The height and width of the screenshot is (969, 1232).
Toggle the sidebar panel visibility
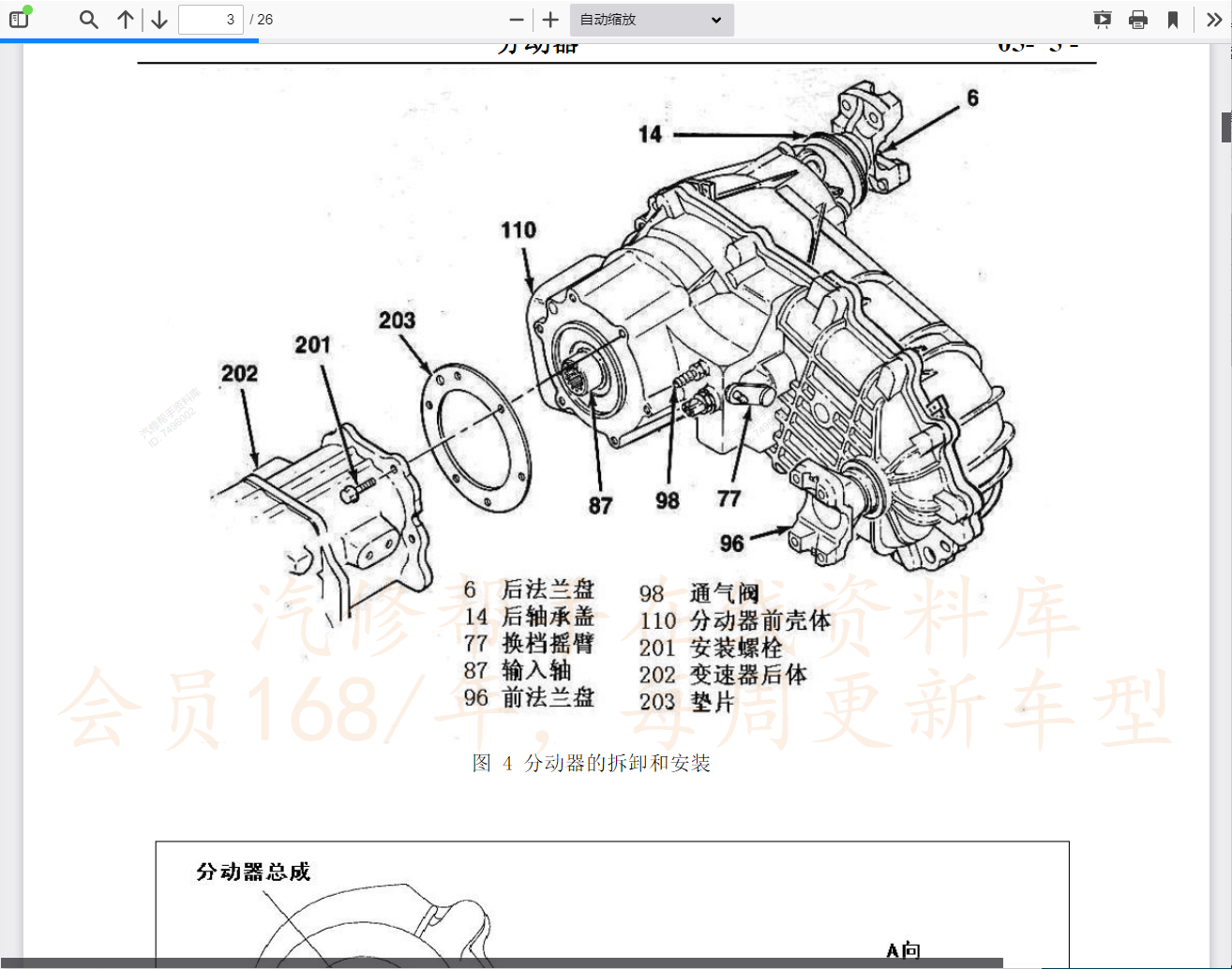[19, 19]
